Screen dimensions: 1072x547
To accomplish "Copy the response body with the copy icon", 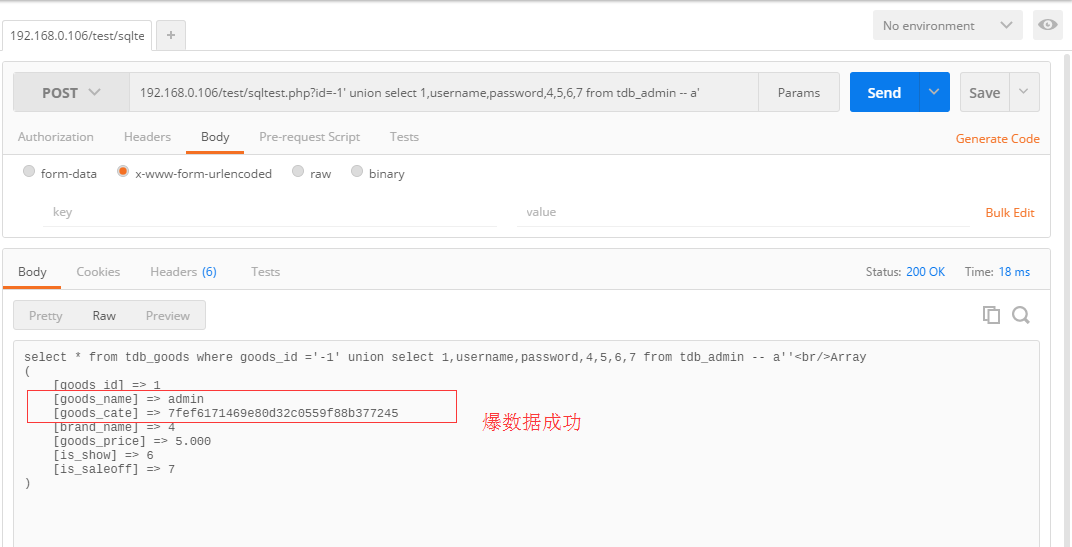I will click(991, 315).
